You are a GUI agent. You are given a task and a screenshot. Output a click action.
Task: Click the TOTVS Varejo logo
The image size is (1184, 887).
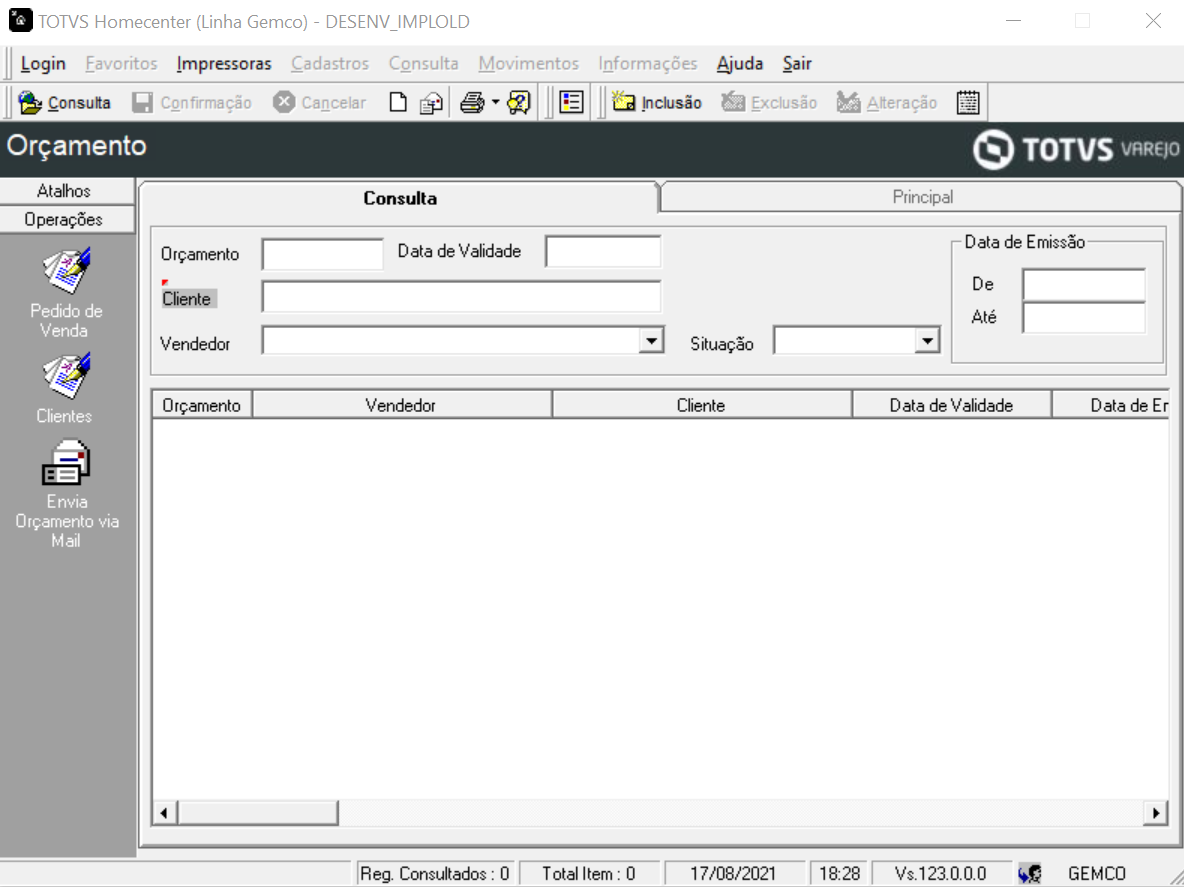[1076, 149]
